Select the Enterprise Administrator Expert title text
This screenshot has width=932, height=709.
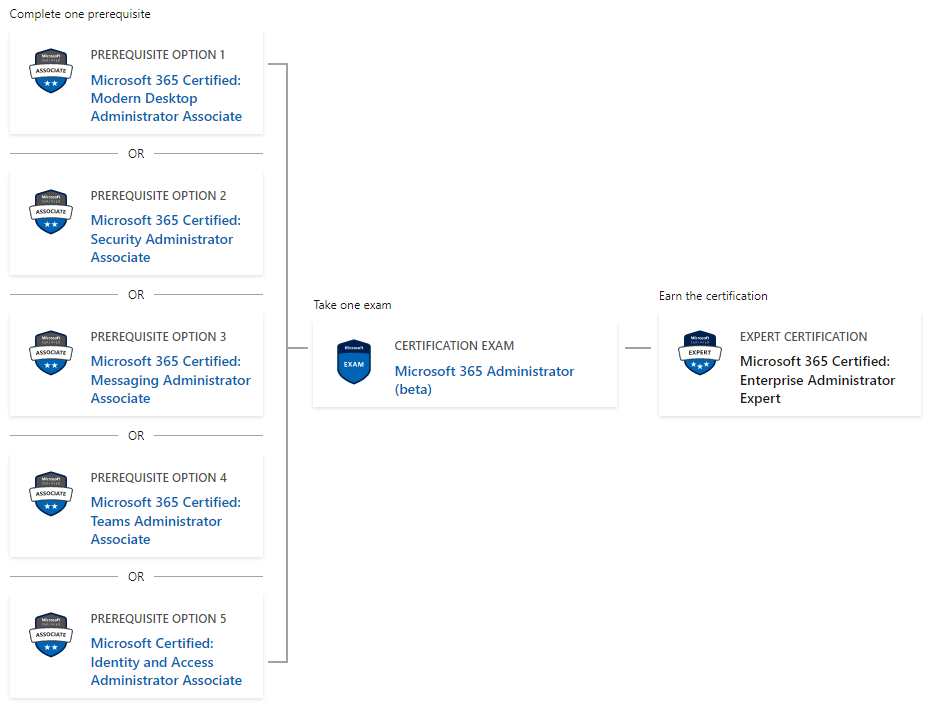pyautogui.click(x=817, y=380)
